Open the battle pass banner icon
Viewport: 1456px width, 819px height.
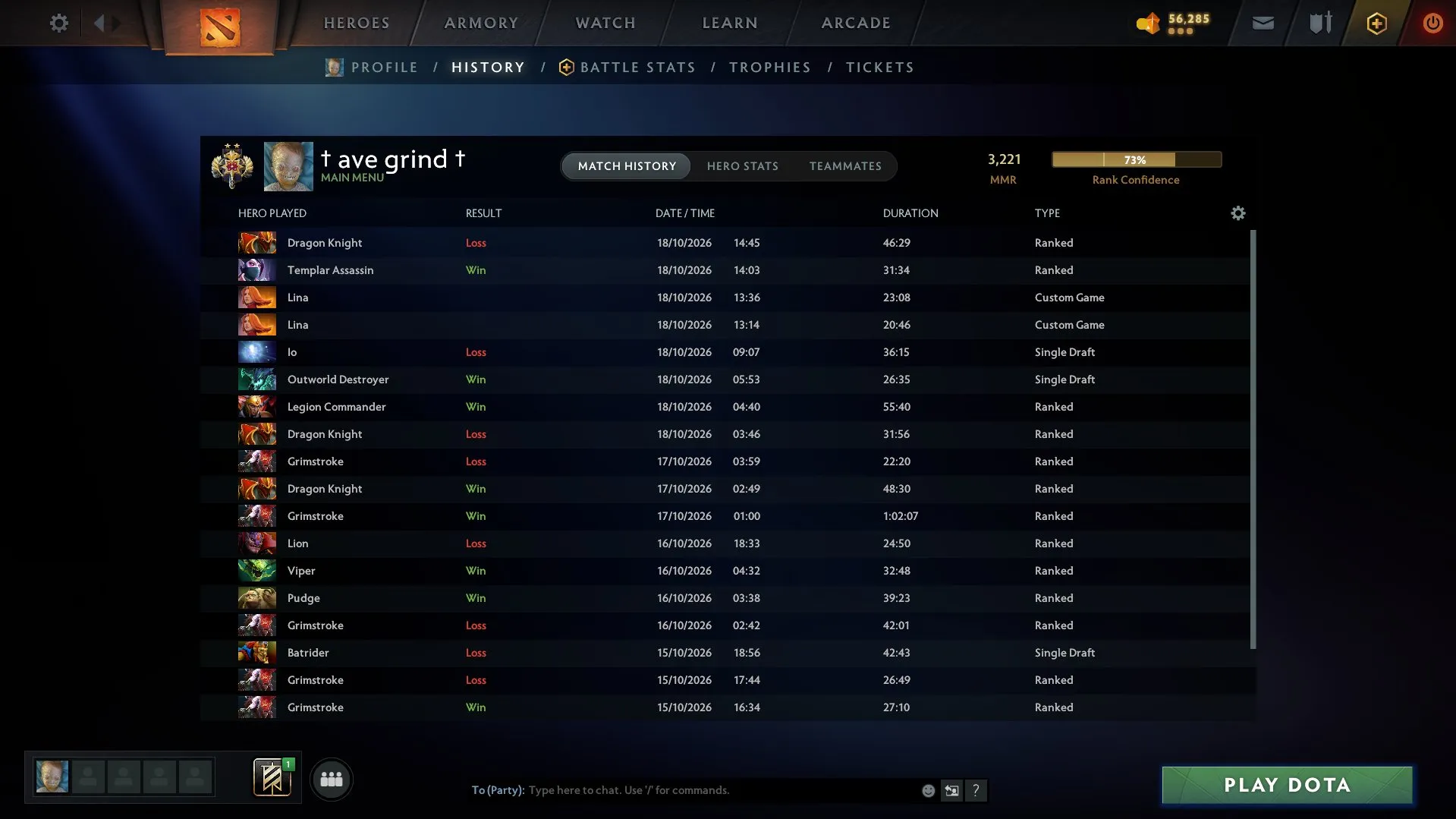click(x=272, y=777)
